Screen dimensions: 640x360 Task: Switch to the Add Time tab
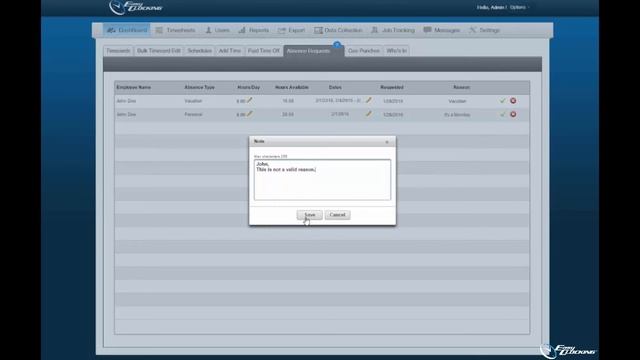229,51
